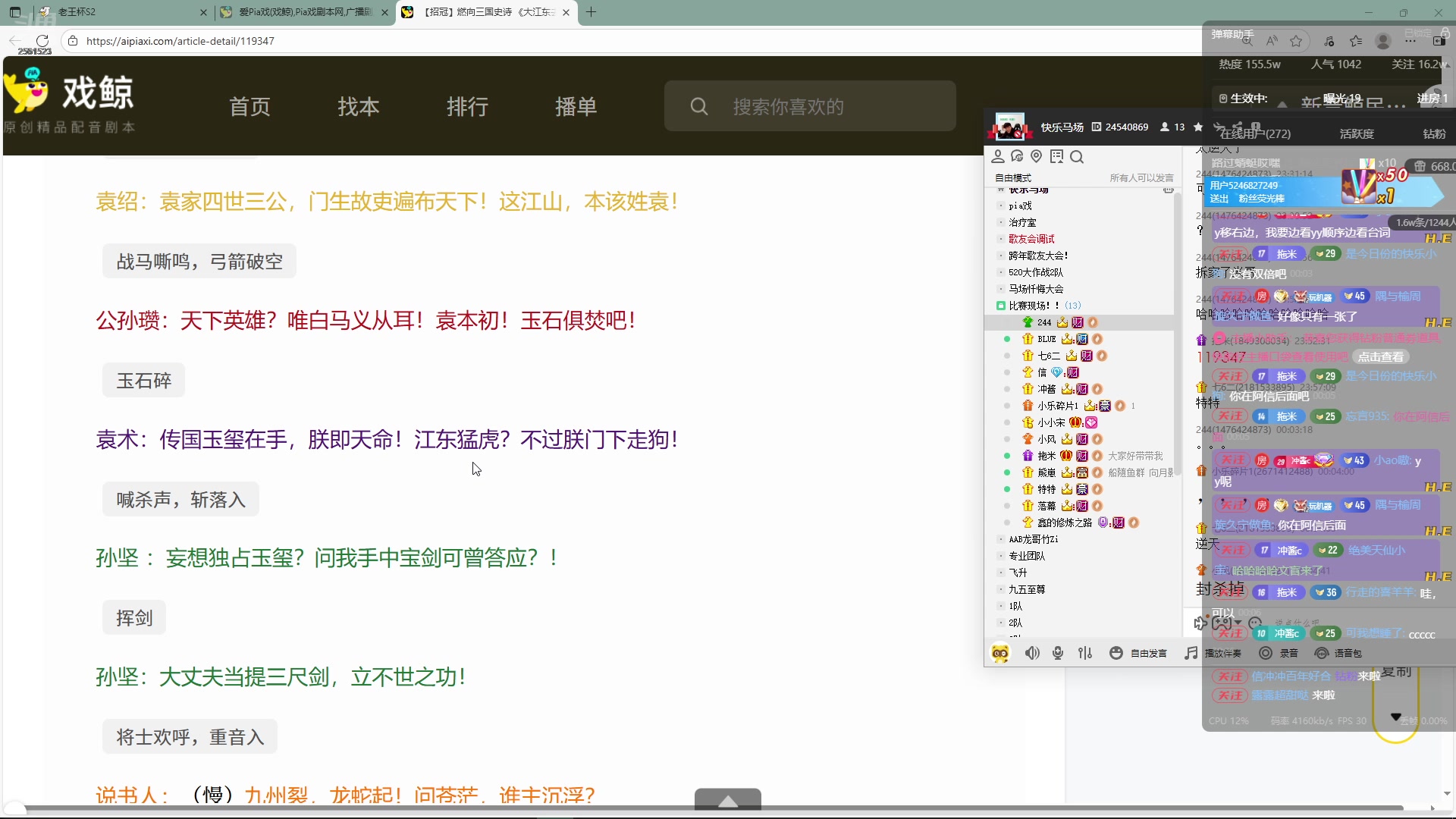1456x819 pixels.
Task: Click the back-to-top arrow button at page bottom
Action: 728,800
